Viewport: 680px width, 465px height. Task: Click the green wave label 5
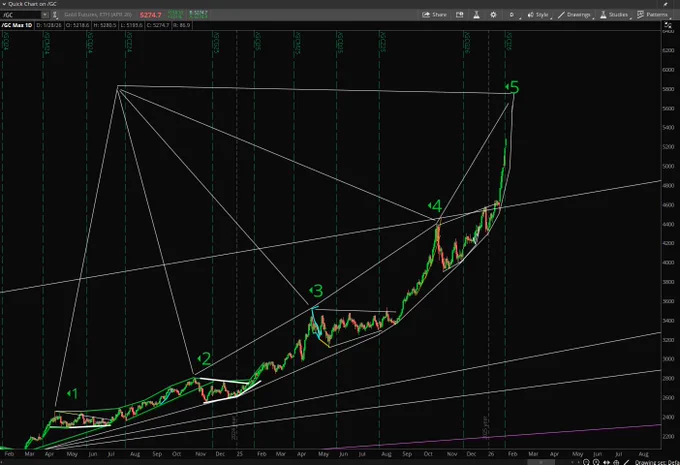tap(512, 88)
